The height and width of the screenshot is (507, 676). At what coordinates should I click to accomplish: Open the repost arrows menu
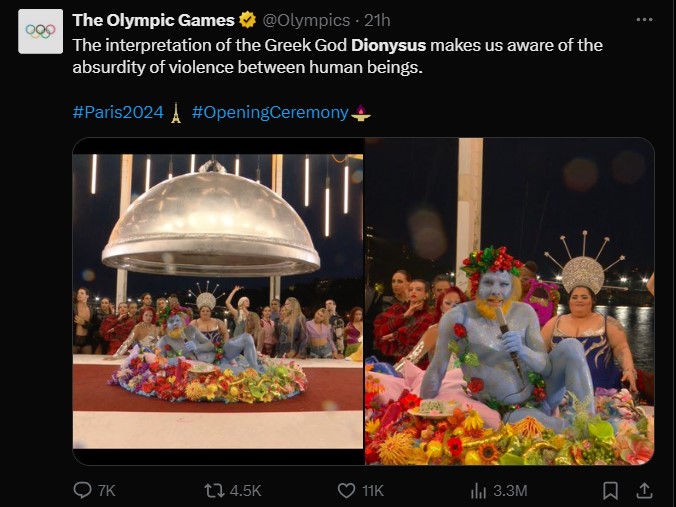click(x=213, y=490)
